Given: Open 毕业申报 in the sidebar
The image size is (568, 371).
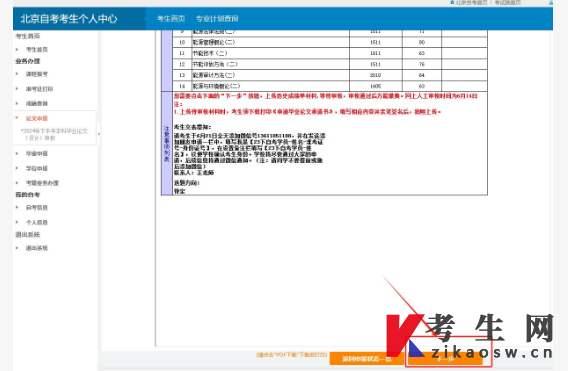Looking at the screenshot, I should (37, 154).
